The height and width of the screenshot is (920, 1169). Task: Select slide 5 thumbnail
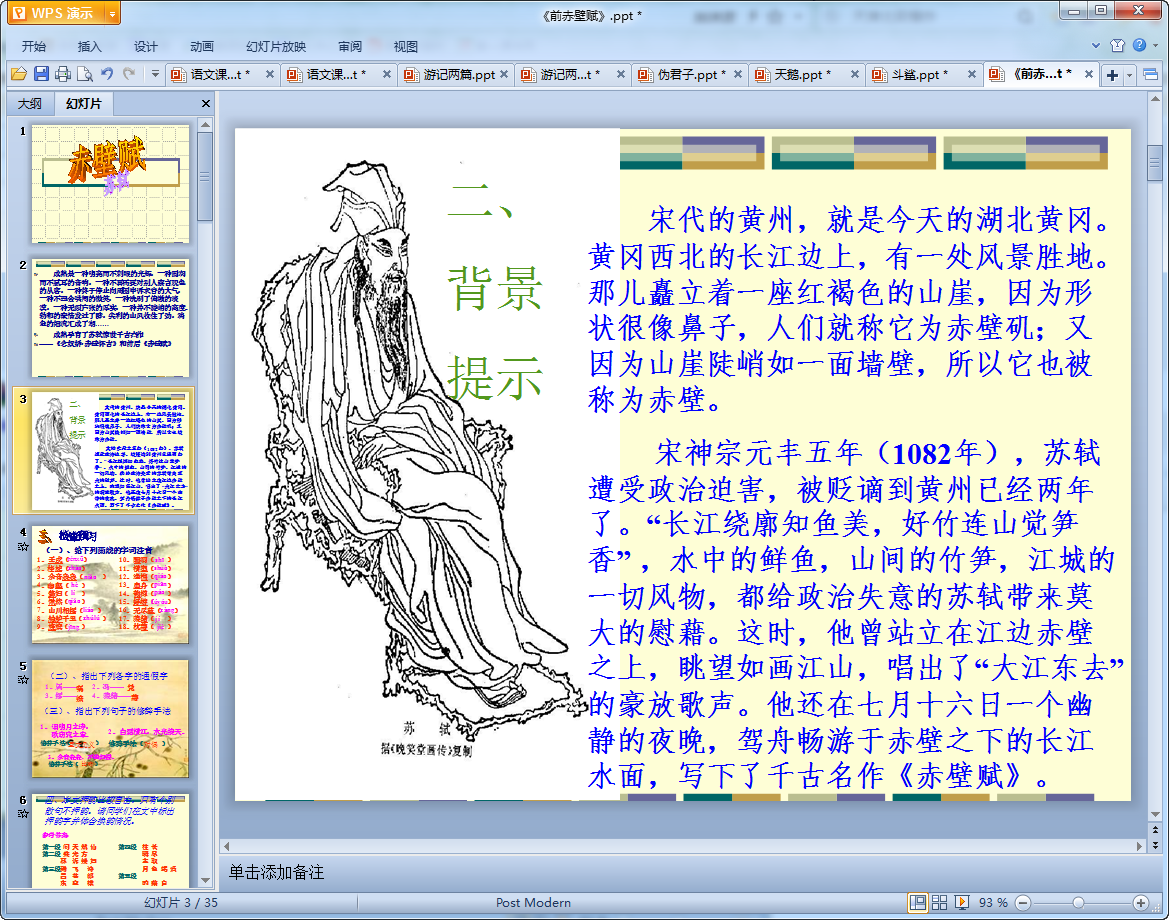tap(110, 719)
